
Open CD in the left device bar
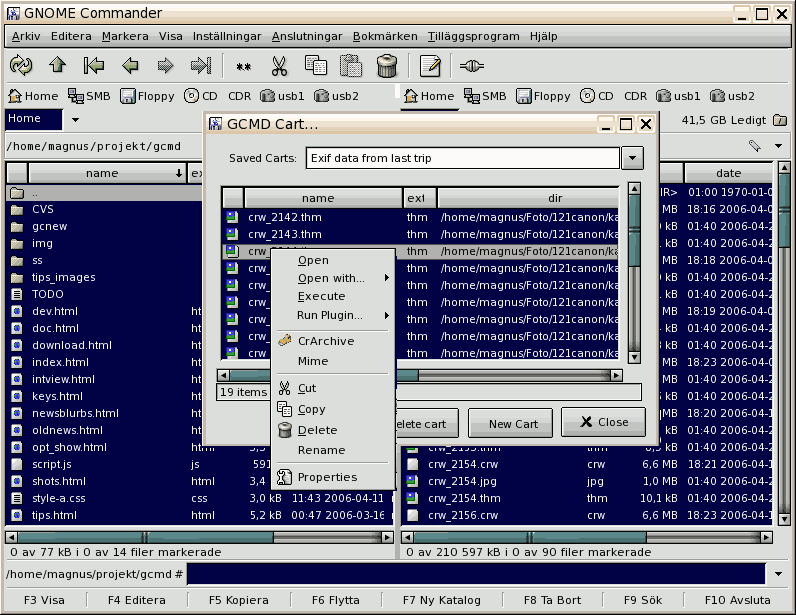click(201, 96)
